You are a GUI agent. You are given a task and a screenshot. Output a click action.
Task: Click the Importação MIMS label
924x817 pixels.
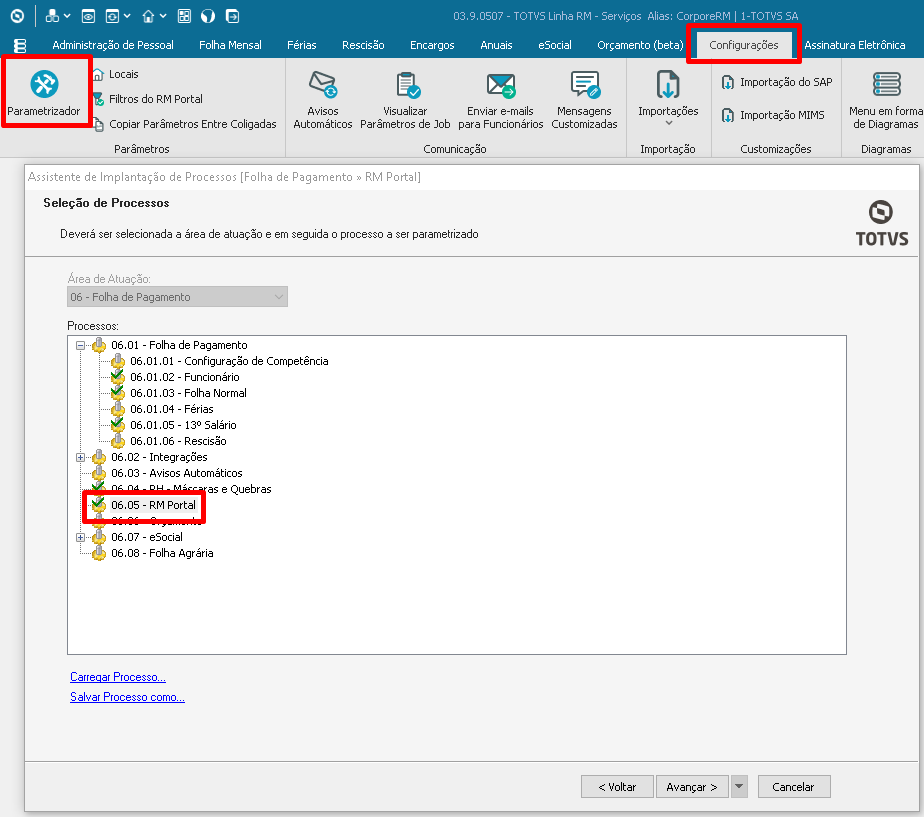[782, 115]
